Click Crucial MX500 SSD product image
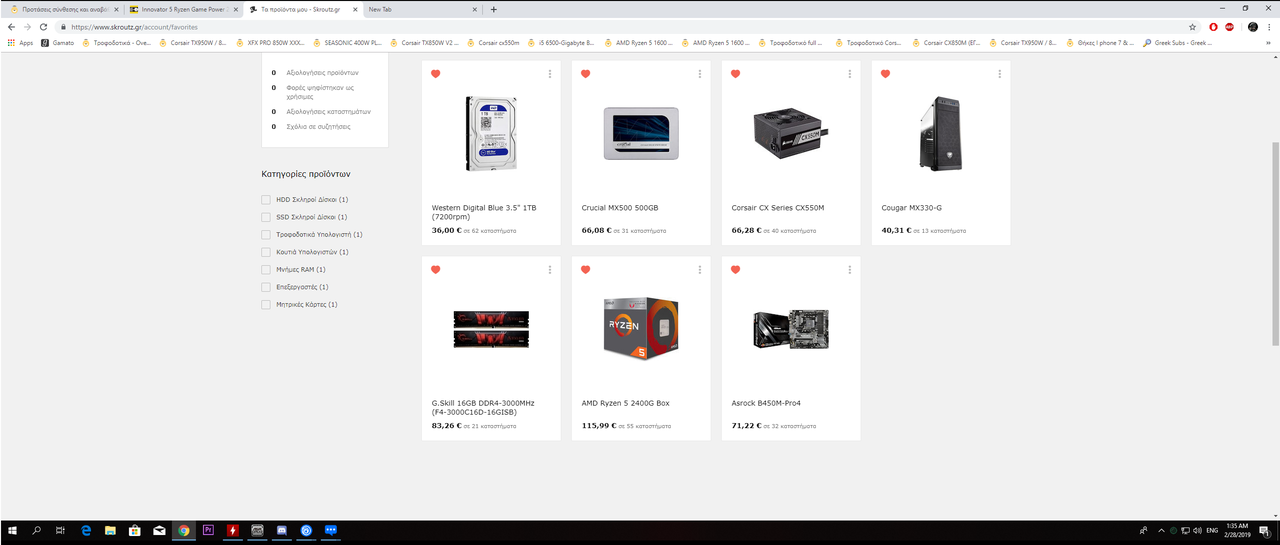Viewport: 1280px width, 545px height. pyautogui.click(x=641, y=134)
